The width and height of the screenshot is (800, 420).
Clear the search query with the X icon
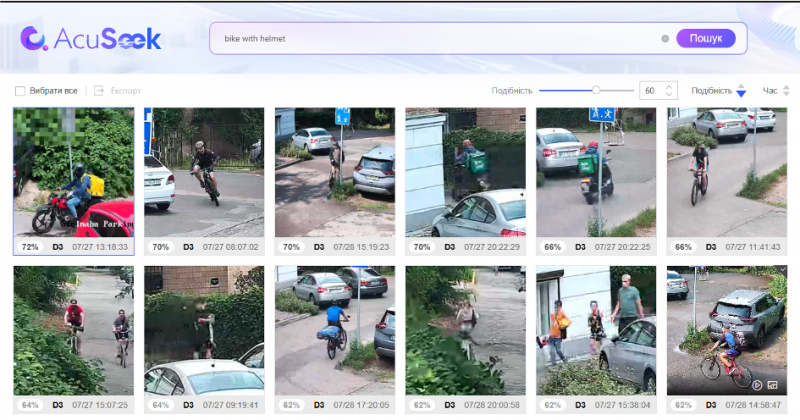click(665, 39)
